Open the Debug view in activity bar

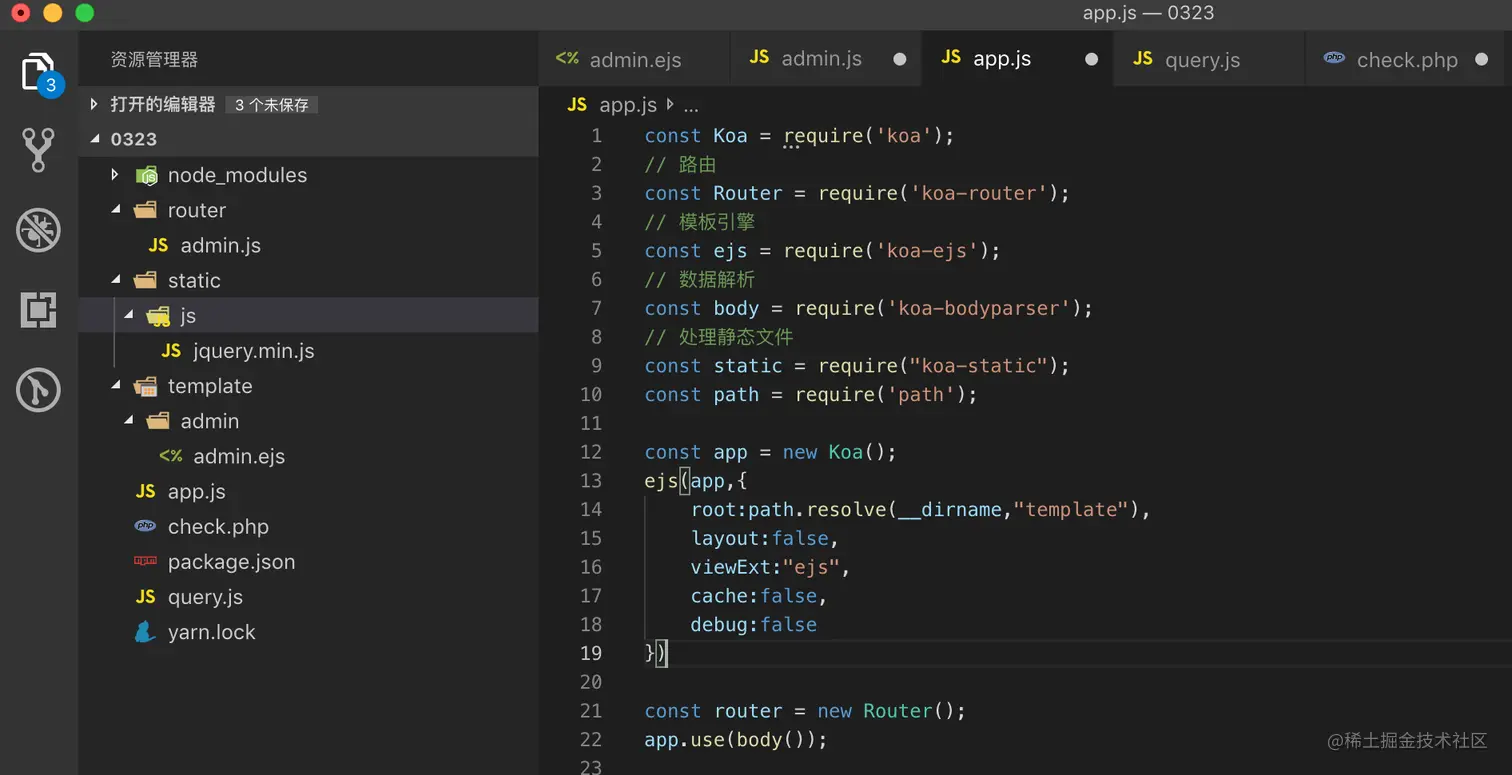pos(38,230)
